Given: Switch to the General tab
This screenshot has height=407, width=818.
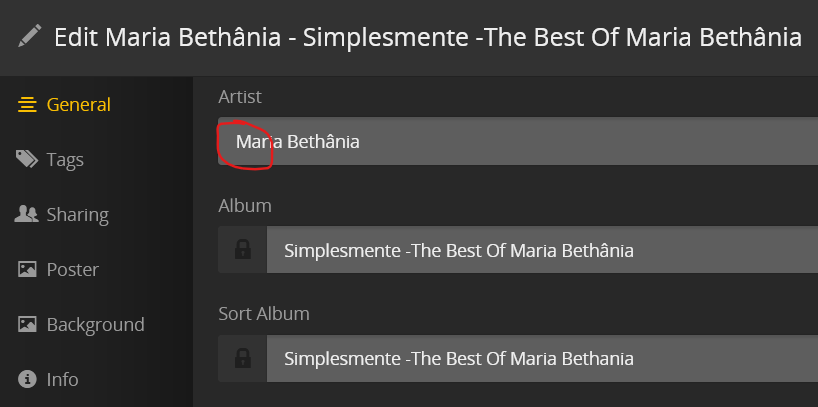Looking at the screenshot, I should pyautogui.click(x=78, y=104).
